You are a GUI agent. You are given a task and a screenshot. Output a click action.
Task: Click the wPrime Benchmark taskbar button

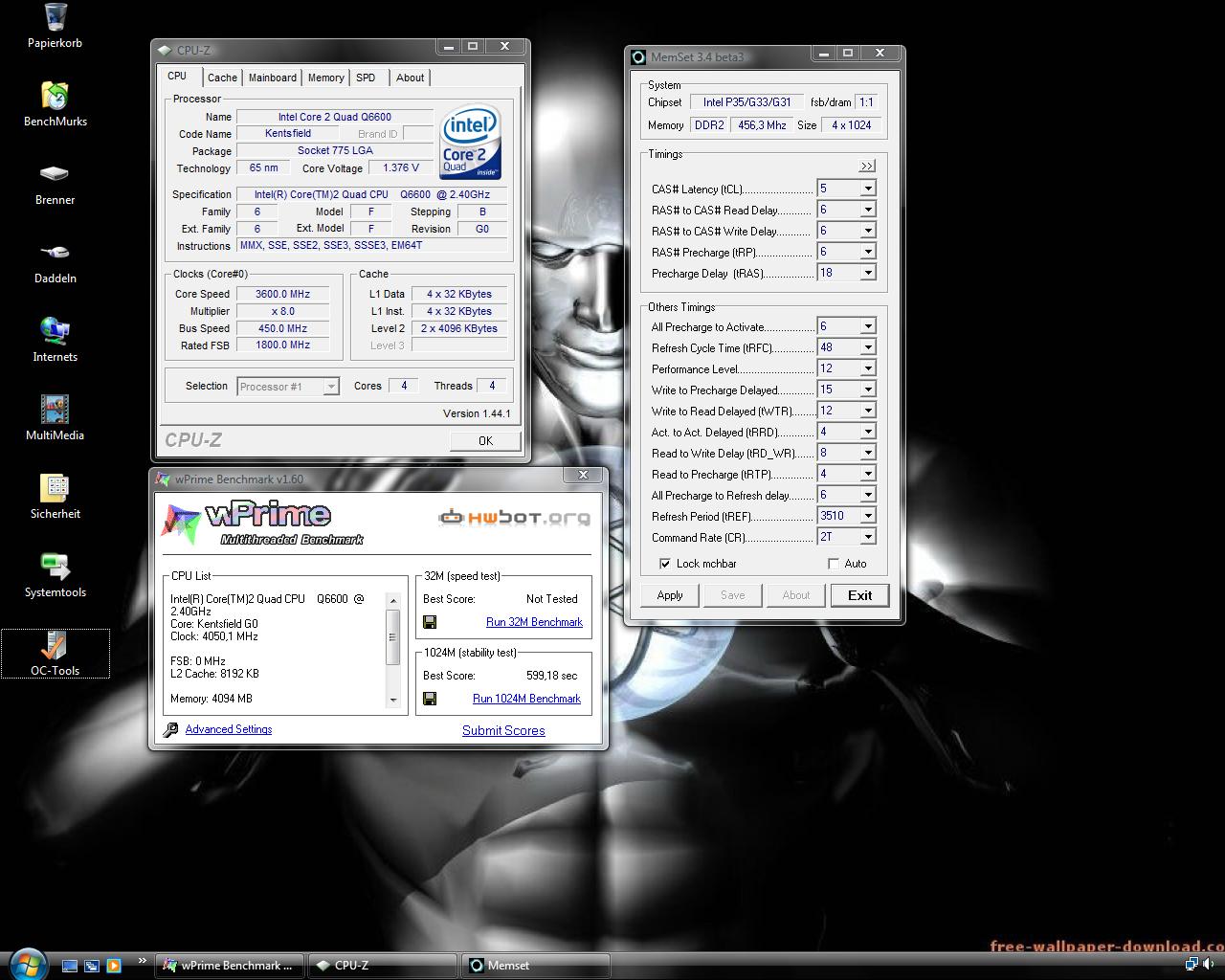(x=231, y=966)
